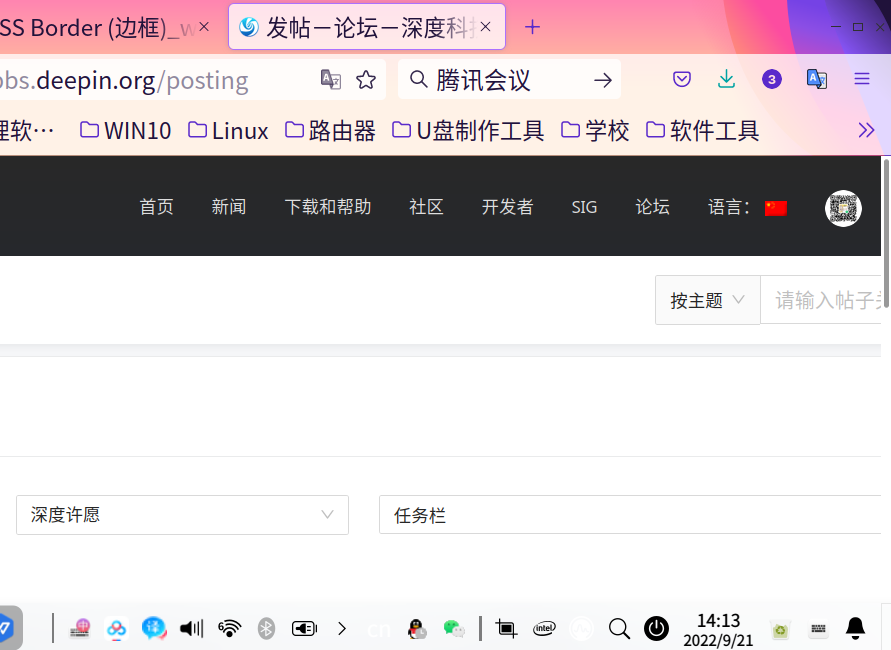Search 腾讯会议 with the arrow button
891x650 pixels.
point(602,79)
